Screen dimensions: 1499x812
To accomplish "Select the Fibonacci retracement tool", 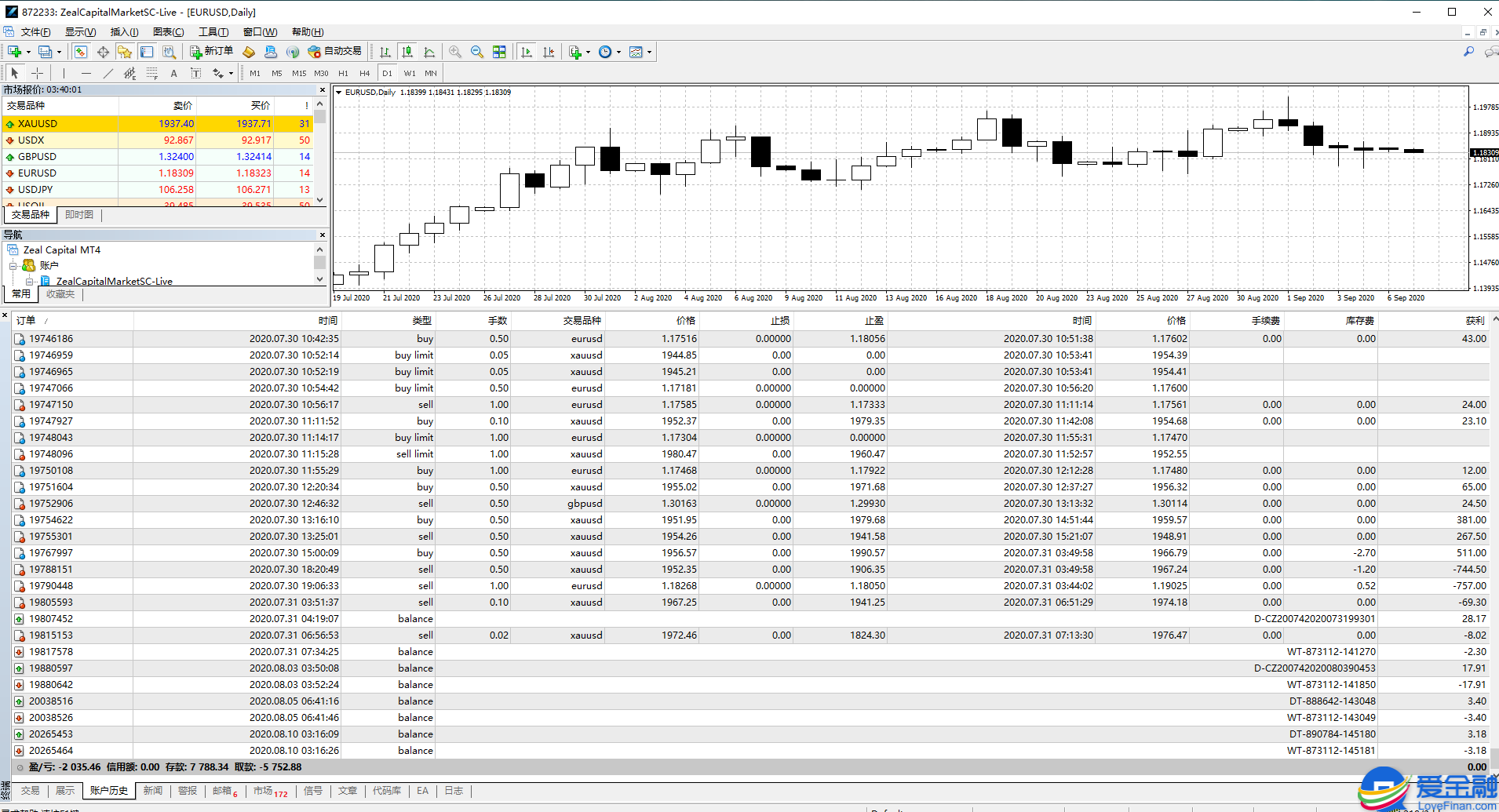I will (152, 73).
